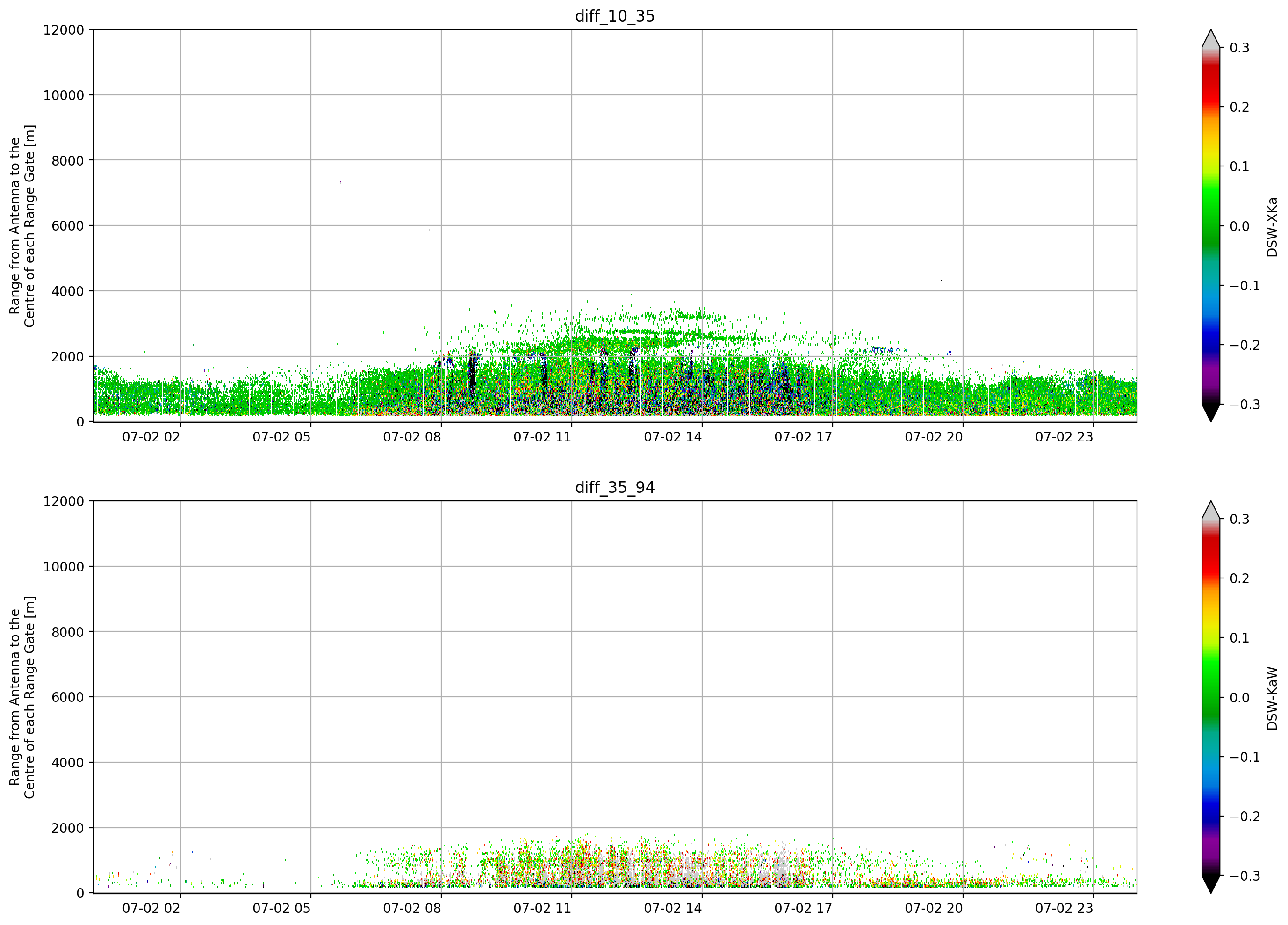Click the black lower arrow of DSW-XKa colorbar
Image resolution: width=1288 pixels, height=925 pixels.
point(1211,412)
